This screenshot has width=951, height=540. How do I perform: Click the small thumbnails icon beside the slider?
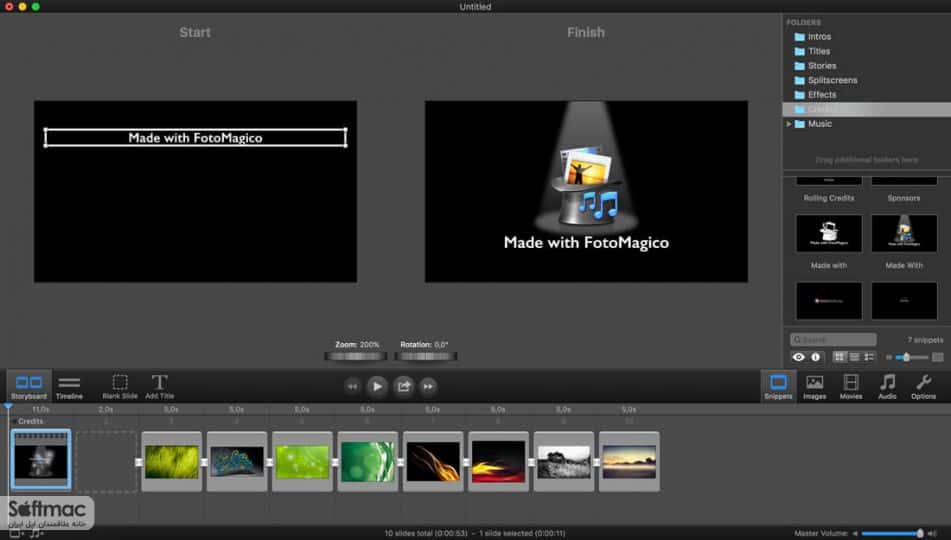889,357
